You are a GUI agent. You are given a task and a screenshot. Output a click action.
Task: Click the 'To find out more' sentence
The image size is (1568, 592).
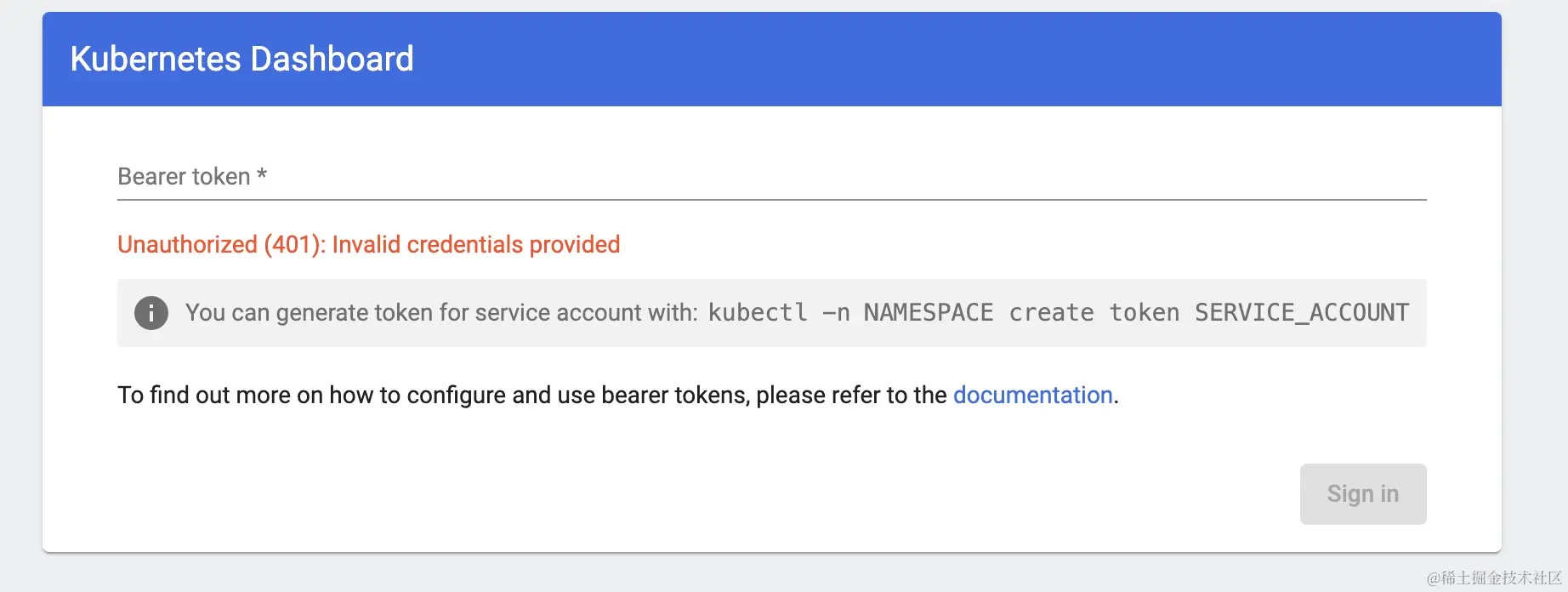coord(618,395)
